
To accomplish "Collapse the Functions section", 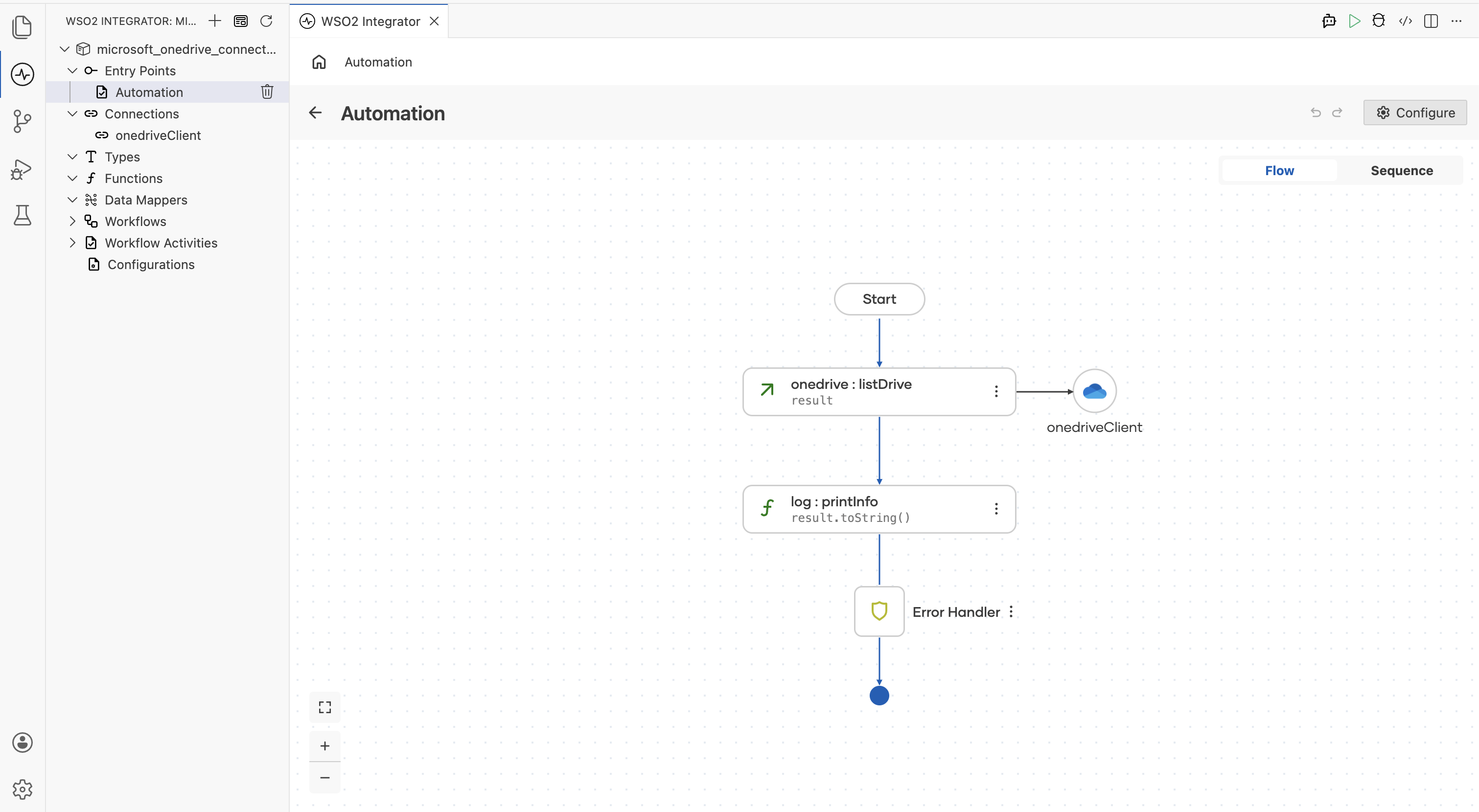I will pos(72,179).
